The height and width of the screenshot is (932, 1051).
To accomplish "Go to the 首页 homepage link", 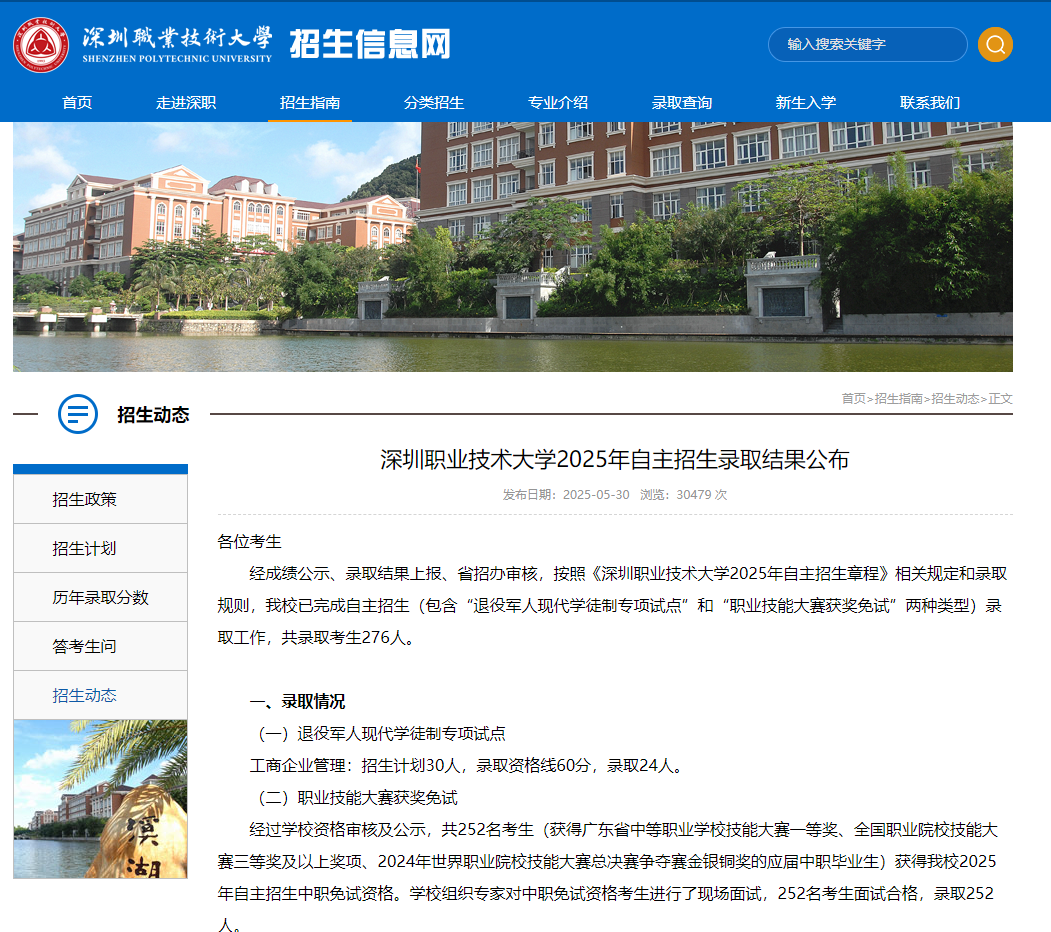I will click(77, 102).
